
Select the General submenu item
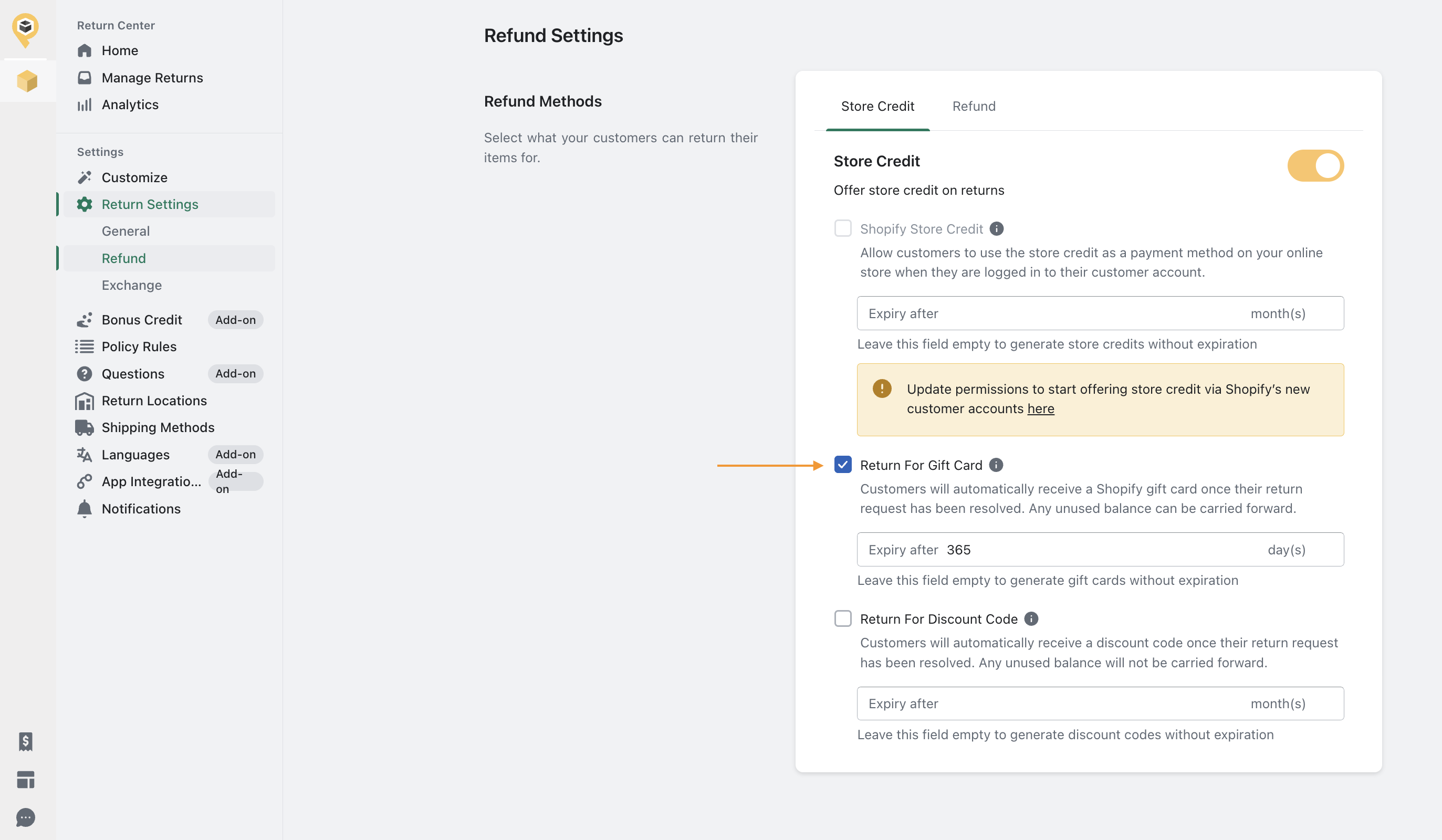click(126, 230)
